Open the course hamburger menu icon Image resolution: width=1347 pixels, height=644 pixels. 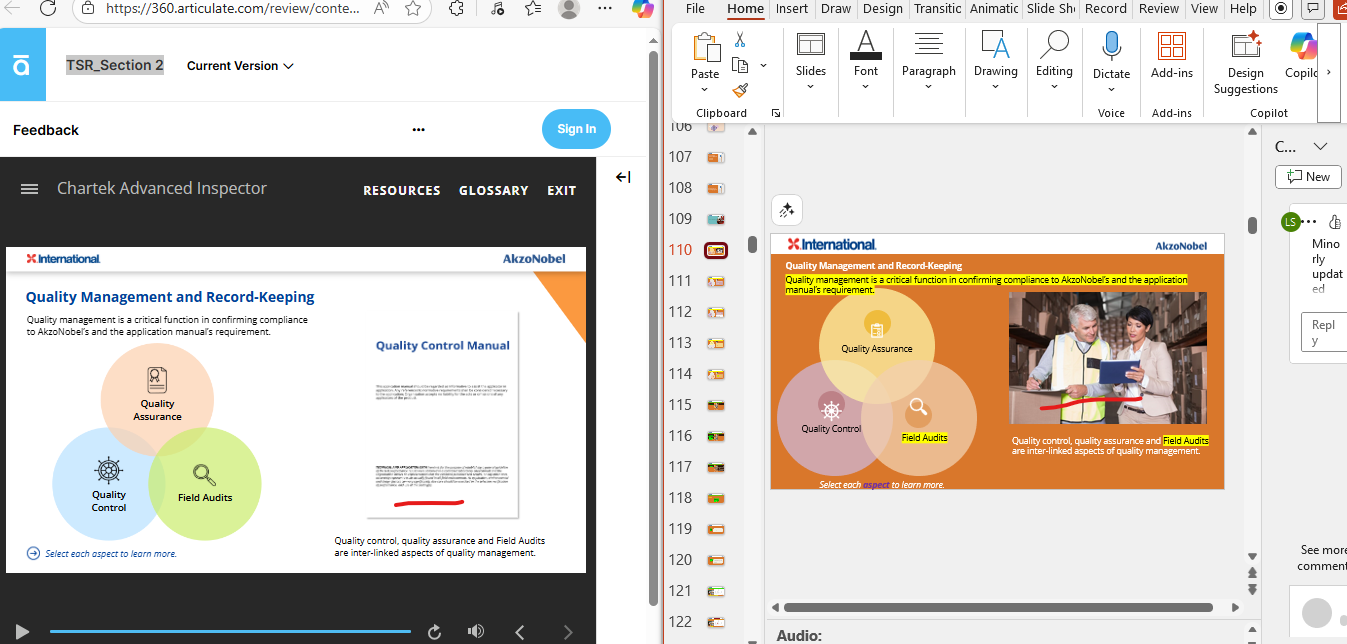click(29, 189)
